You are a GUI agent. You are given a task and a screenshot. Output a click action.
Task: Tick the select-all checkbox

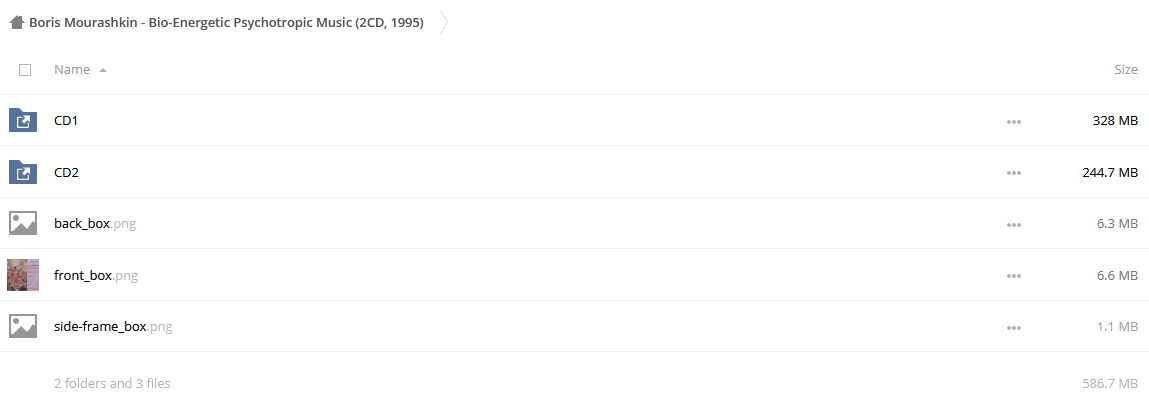point(25,70)
